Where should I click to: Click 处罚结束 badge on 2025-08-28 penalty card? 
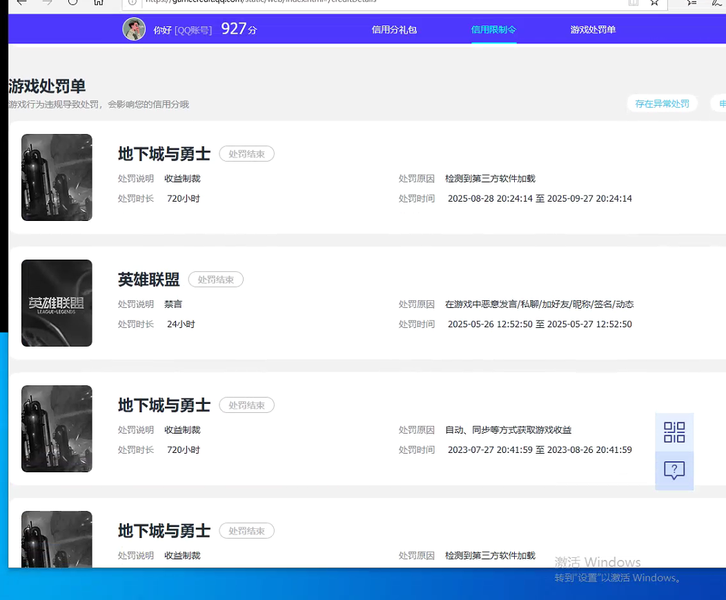coord(247,154)
